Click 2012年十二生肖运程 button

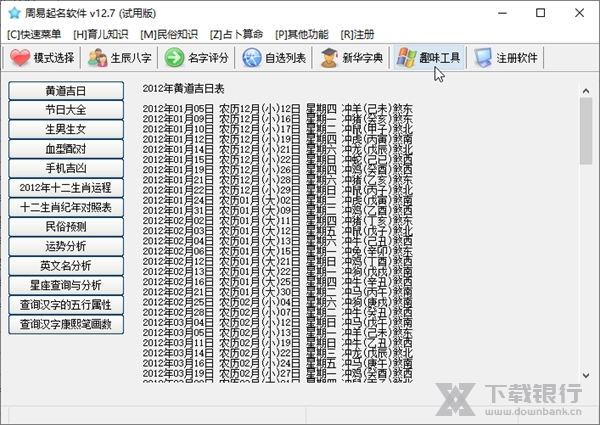point(66,188)
